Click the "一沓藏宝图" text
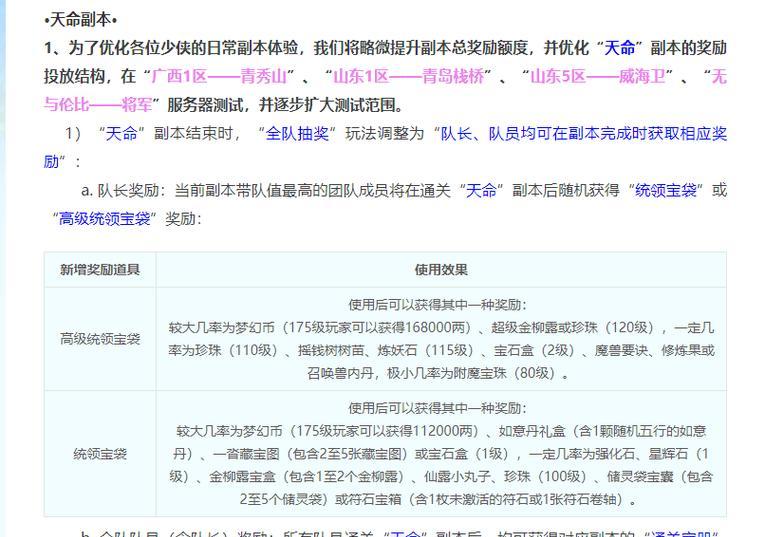This screenshot has width=765, height=537. pos(246,454)
